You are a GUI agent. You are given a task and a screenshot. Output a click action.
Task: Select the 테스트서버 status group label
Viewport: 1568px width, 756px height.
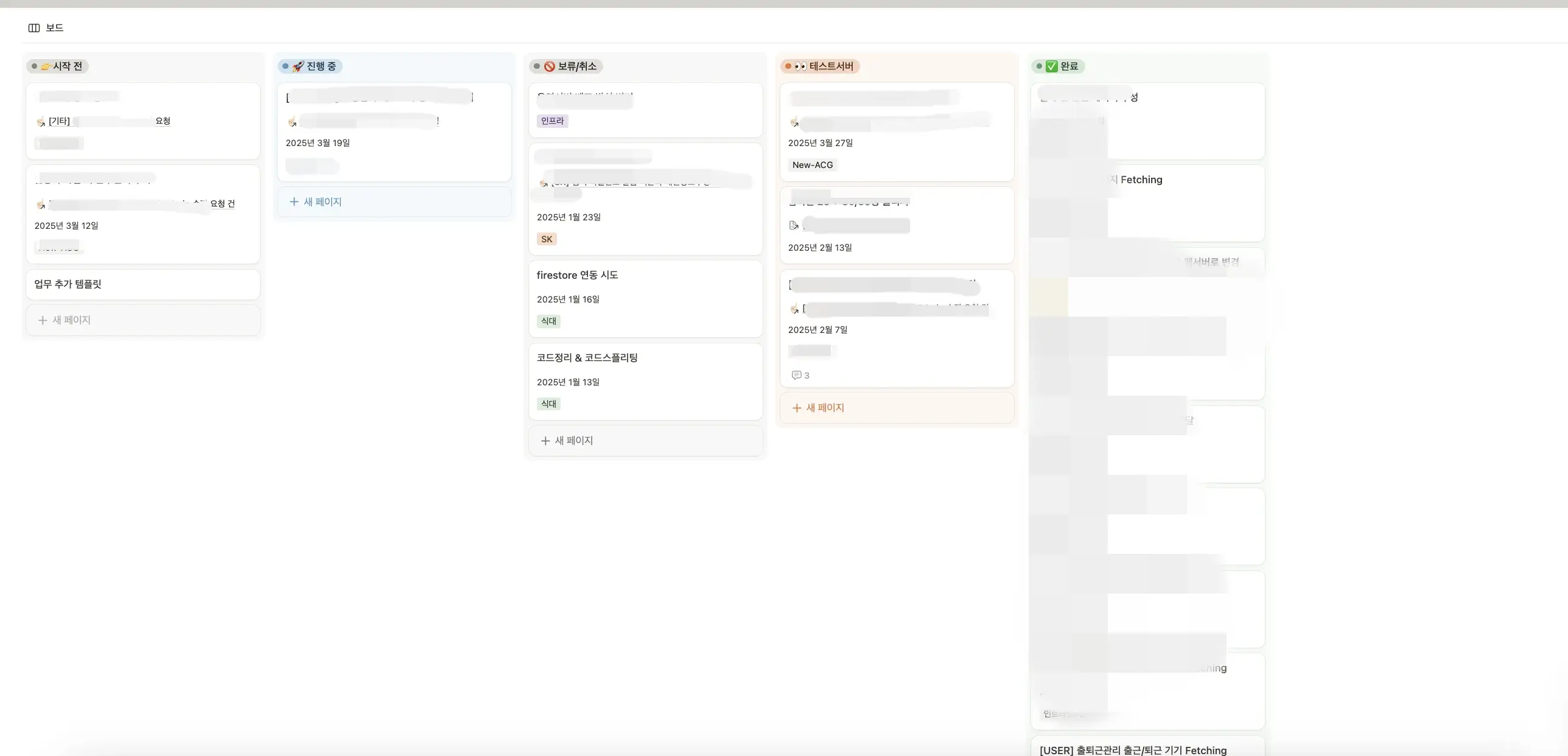(x=830, y=66)
